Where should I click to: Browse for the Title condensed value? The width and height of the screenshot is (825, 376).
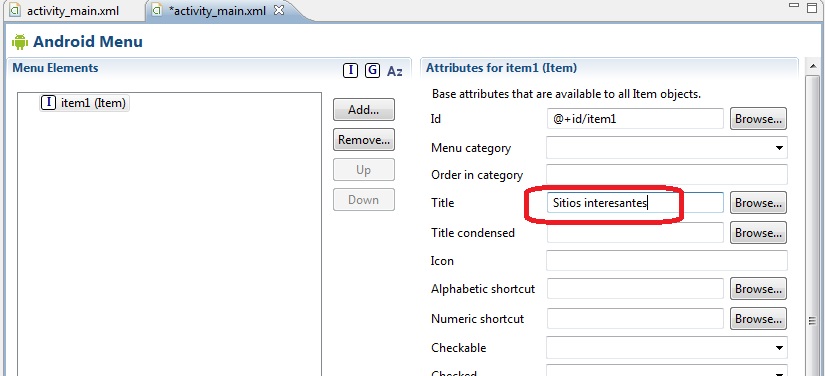(x=758, y=232)
